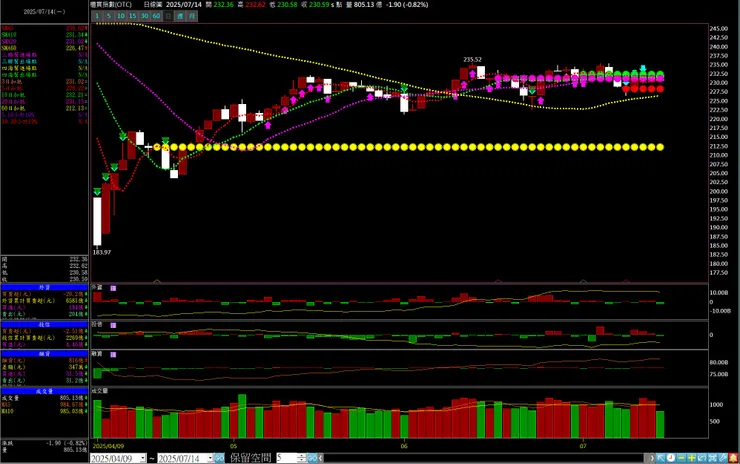The height and width of the screenshot is (464, 740).
Task: Click the purple settings square on the 融資 sub-chart
Action: (113, 354)
